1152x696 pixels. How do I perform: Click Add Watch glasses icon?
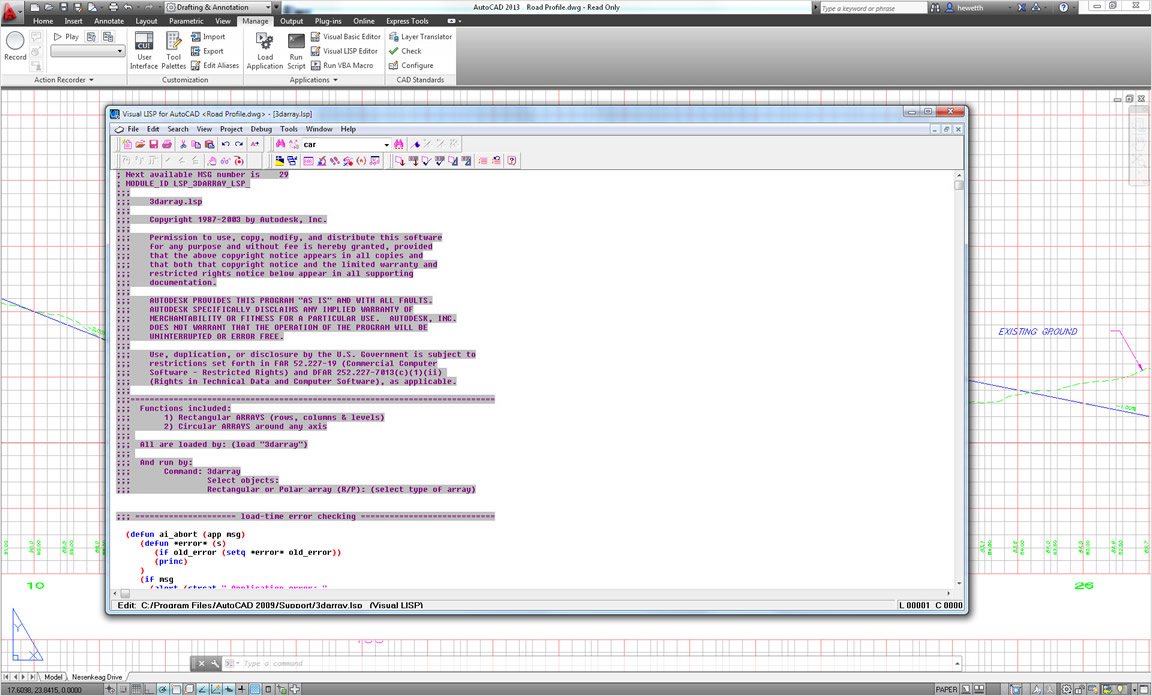[226, 160]
